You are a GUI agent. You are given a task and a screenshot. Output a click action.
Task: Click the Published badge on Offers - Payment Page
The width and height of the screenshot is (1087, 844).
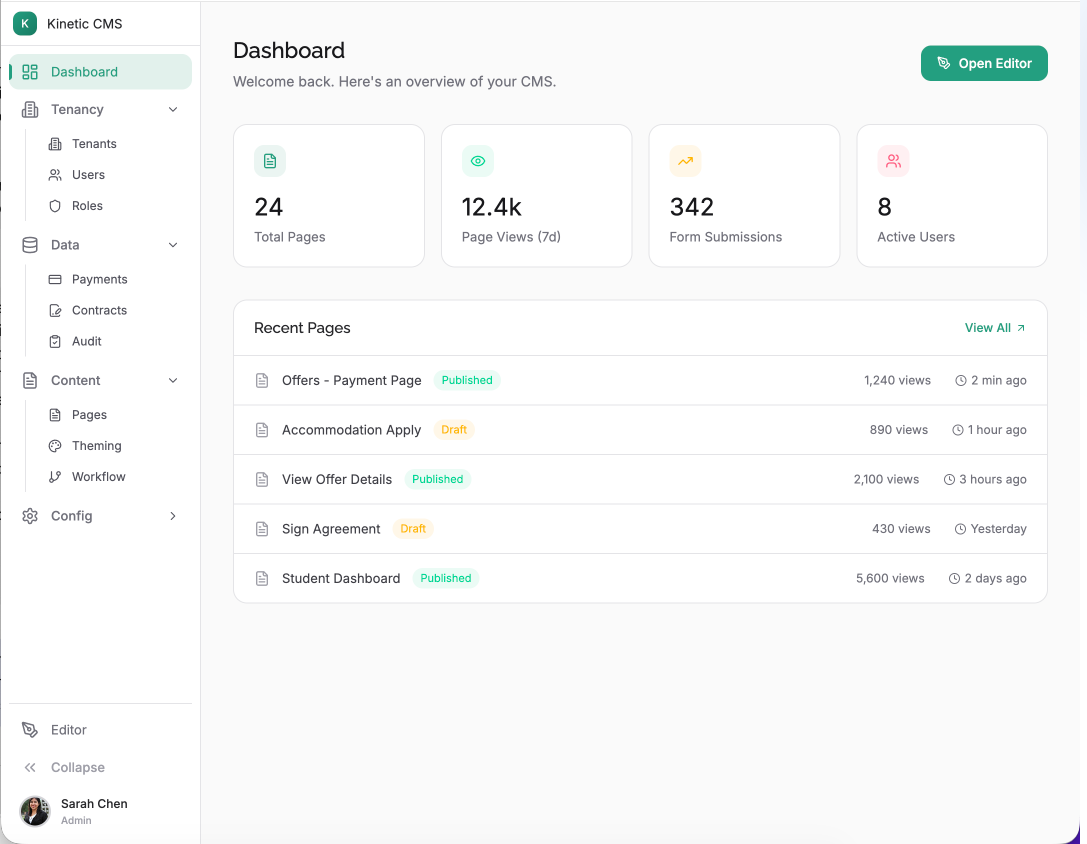coord(467,380)
